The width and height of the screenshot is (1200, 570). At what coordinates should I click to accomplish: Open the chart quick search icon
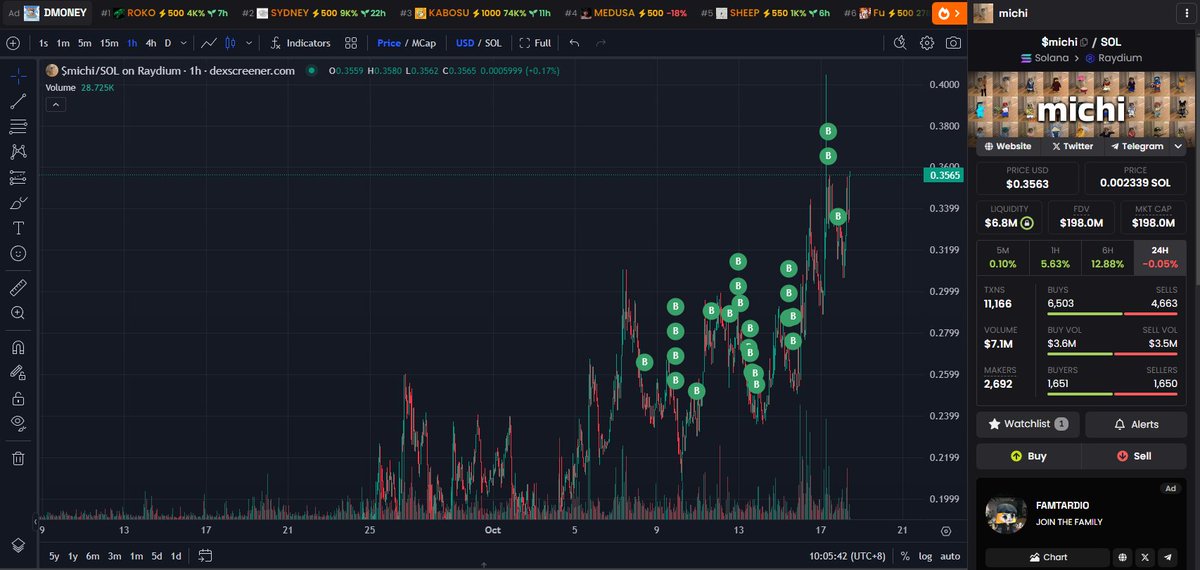click(900, 42)
